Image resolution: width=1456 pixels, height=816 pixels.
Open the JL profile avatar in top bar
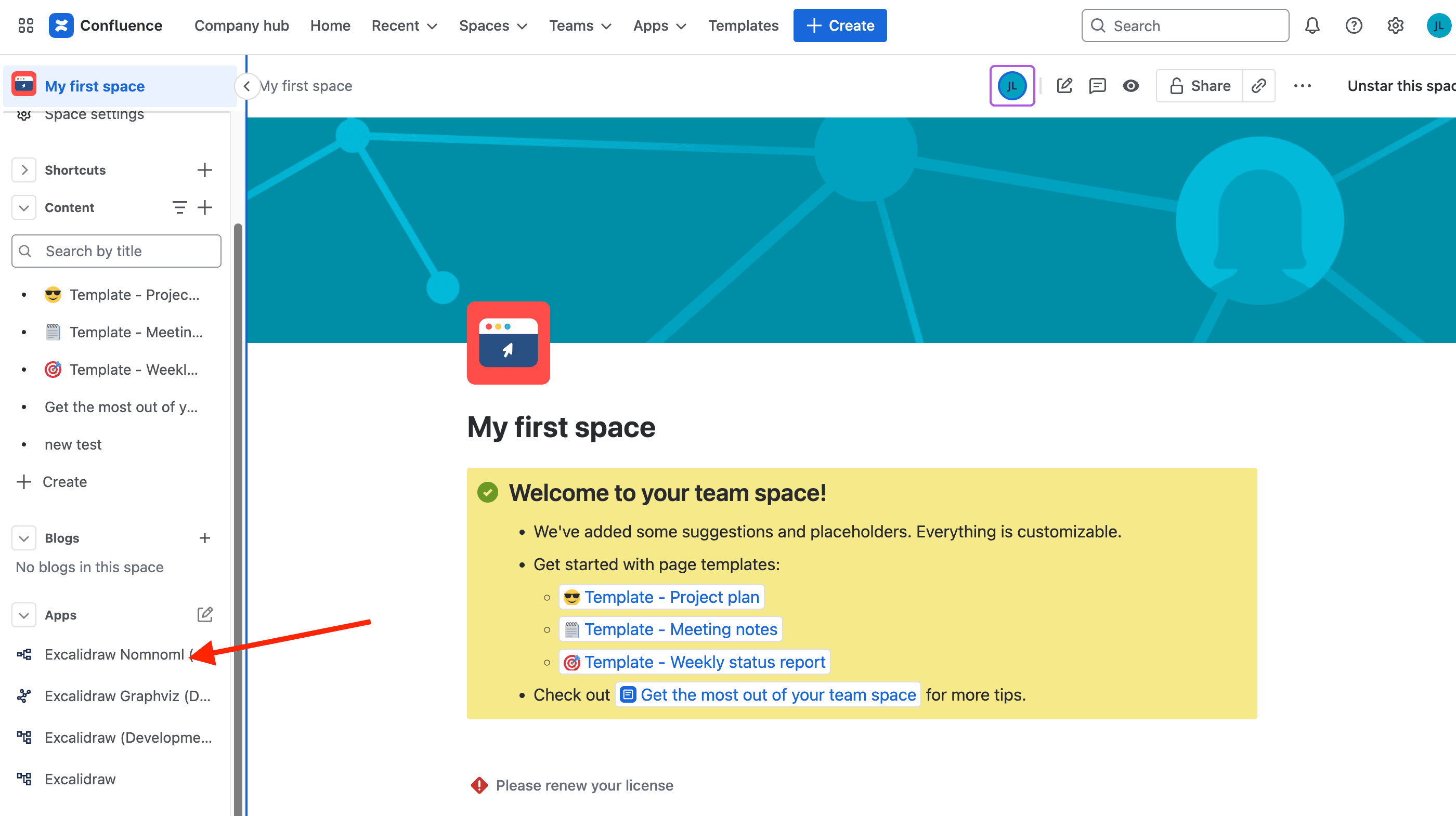(1438, 25)
